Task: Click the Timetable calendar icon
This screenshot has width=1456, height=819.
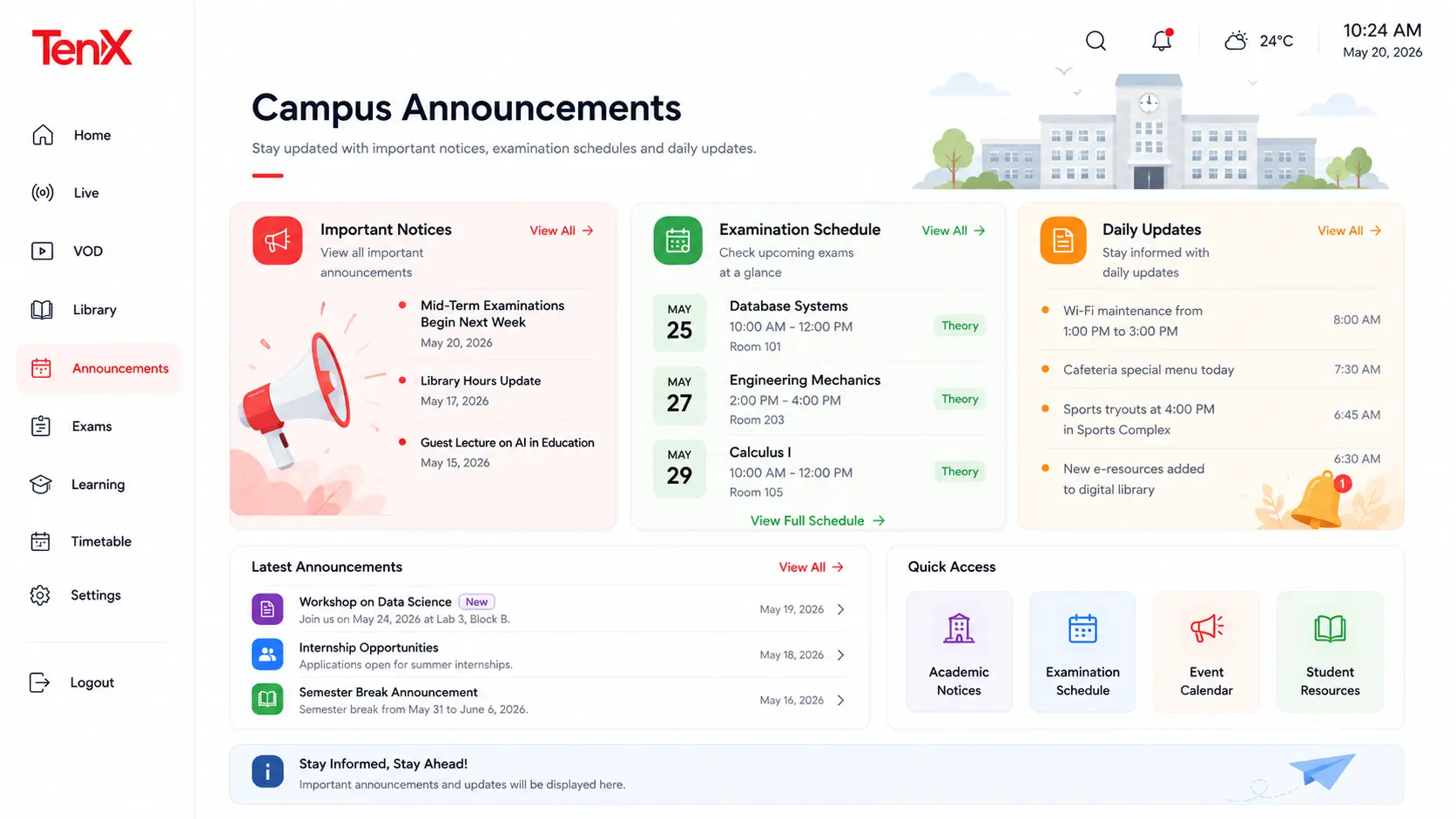Action: click(40, 541)
